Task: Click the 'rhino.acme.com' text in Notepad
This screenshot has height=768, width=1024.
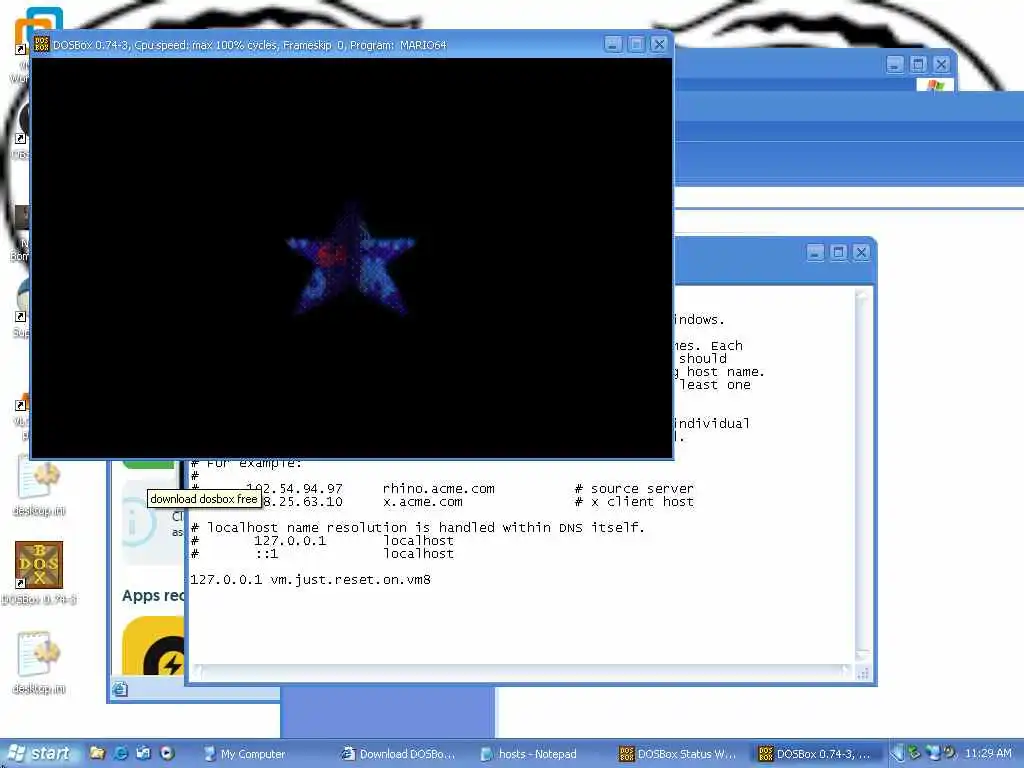Action: 438,488
